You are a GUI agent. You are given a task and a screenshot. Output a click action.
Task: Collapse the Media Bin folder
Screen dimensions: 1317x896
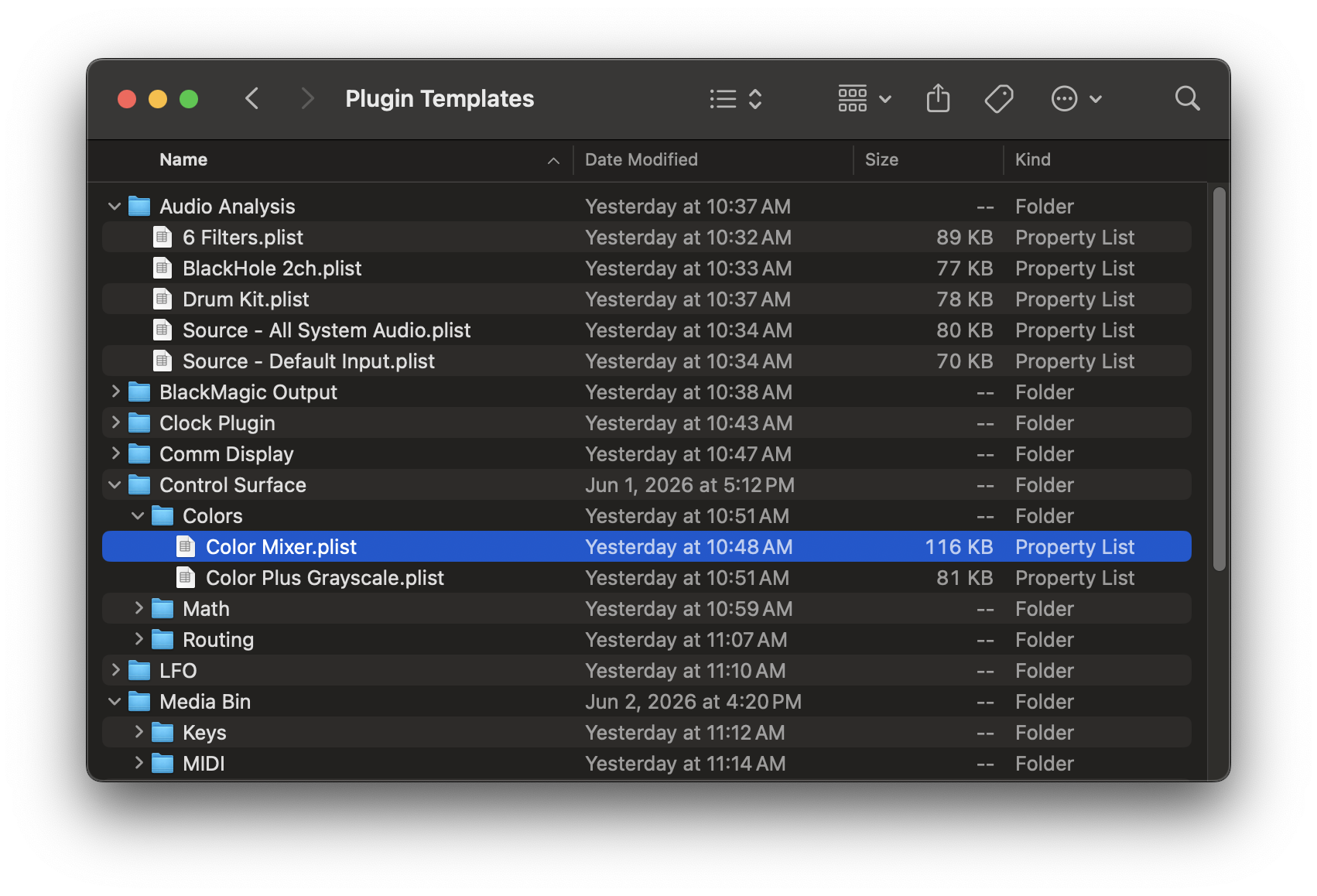(115, 702)
